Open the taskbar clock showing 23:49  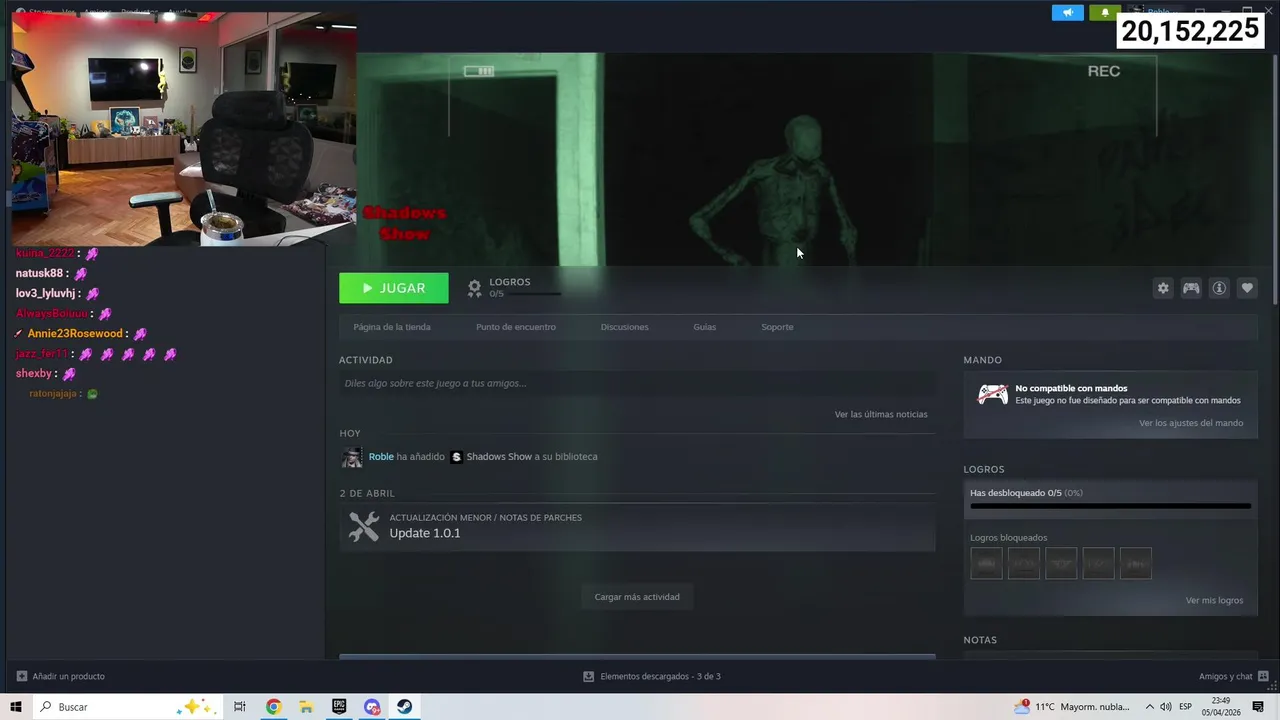pyautogui.click(x=1221, y=707)
